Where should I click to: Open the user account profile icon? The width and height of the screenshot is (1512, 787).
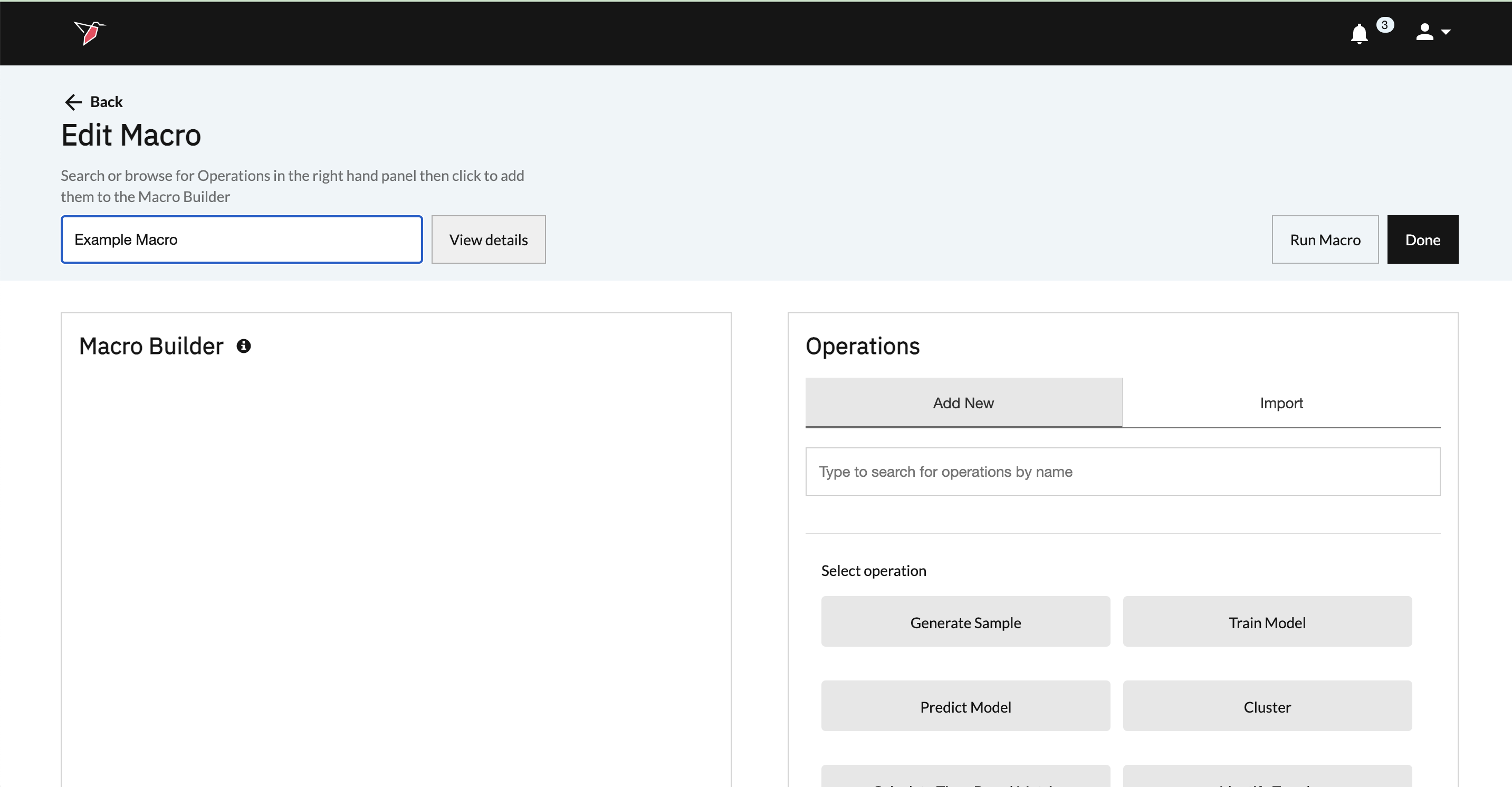[x=1424, y=32]
